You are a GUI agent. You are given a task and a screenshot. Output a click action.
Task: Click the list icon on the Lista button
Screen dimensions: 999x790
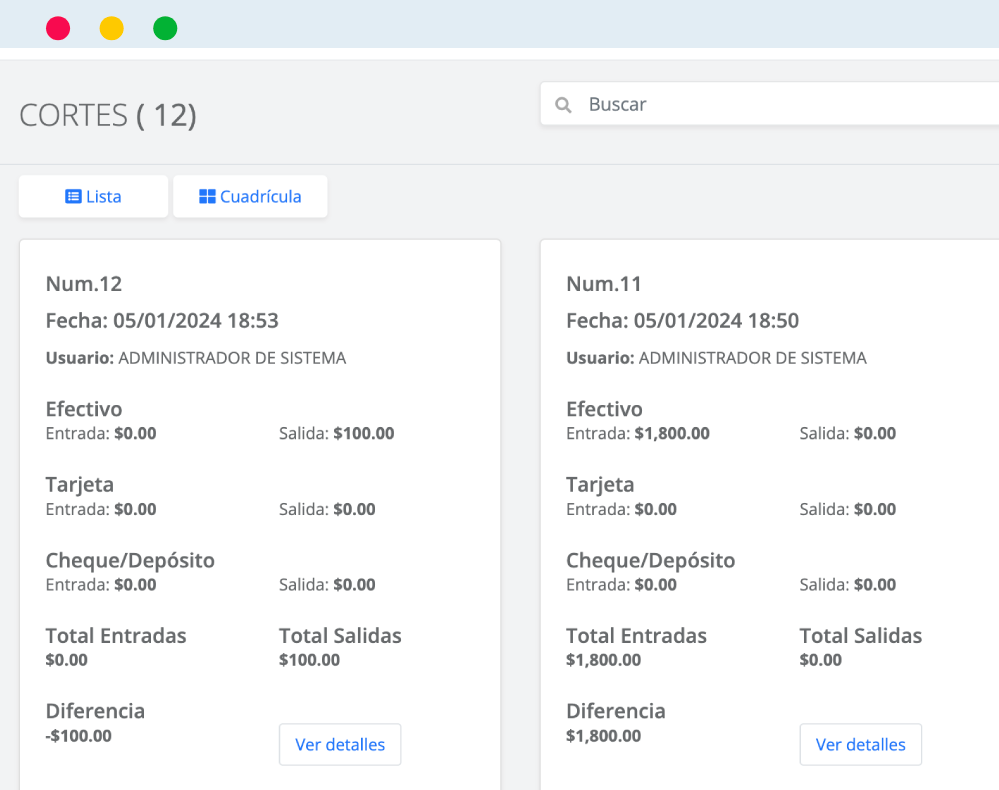coord(73,196)
